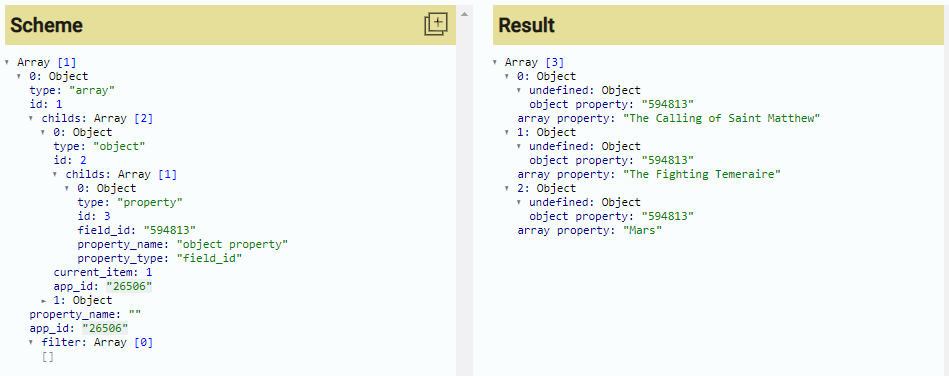
Task: Collapse the "childs: Array [1]" node
Action: pos(55,174)
